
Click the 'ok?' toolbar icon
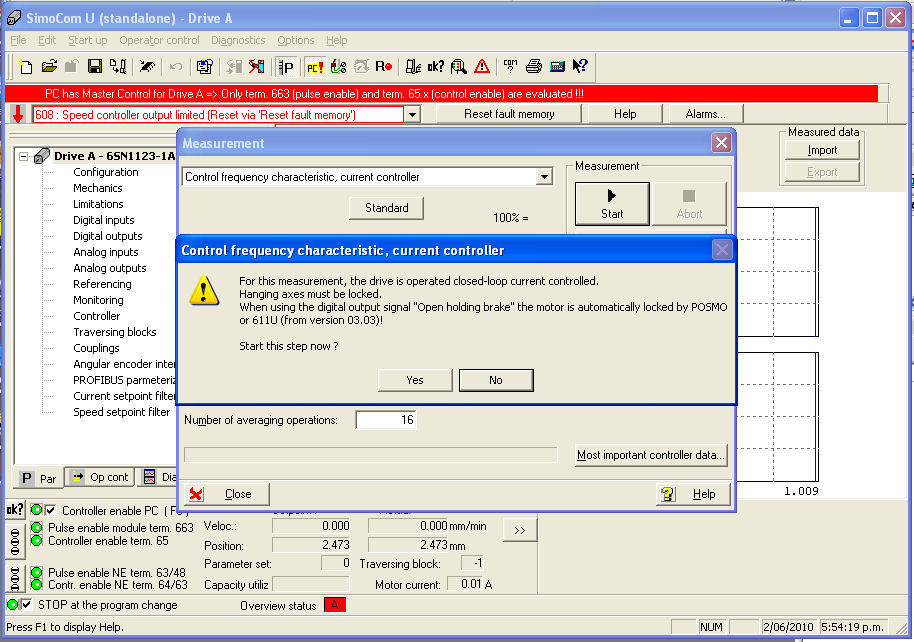pos(435,66)
